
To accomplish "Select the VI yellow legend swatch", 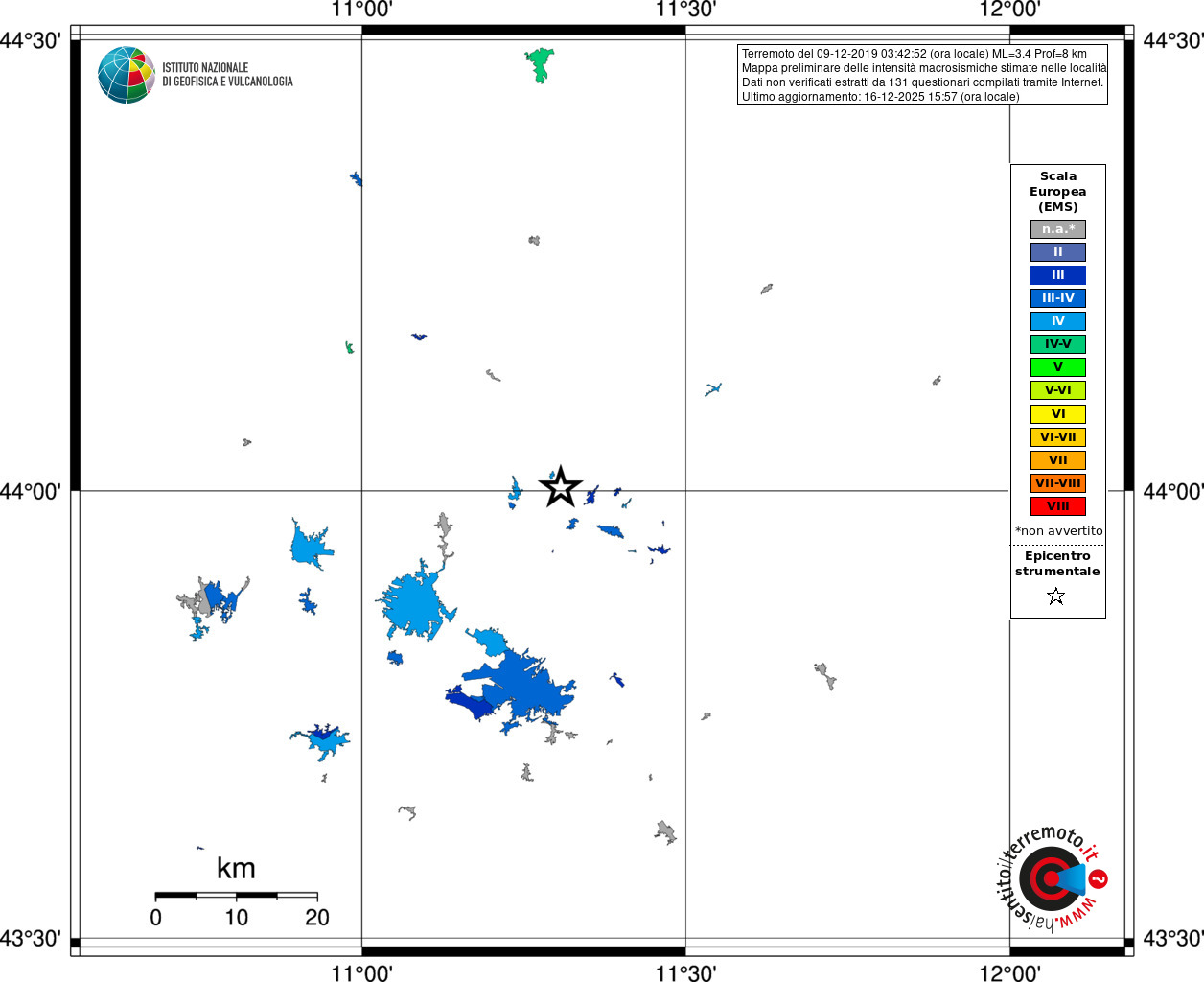I will (1058, 414).
